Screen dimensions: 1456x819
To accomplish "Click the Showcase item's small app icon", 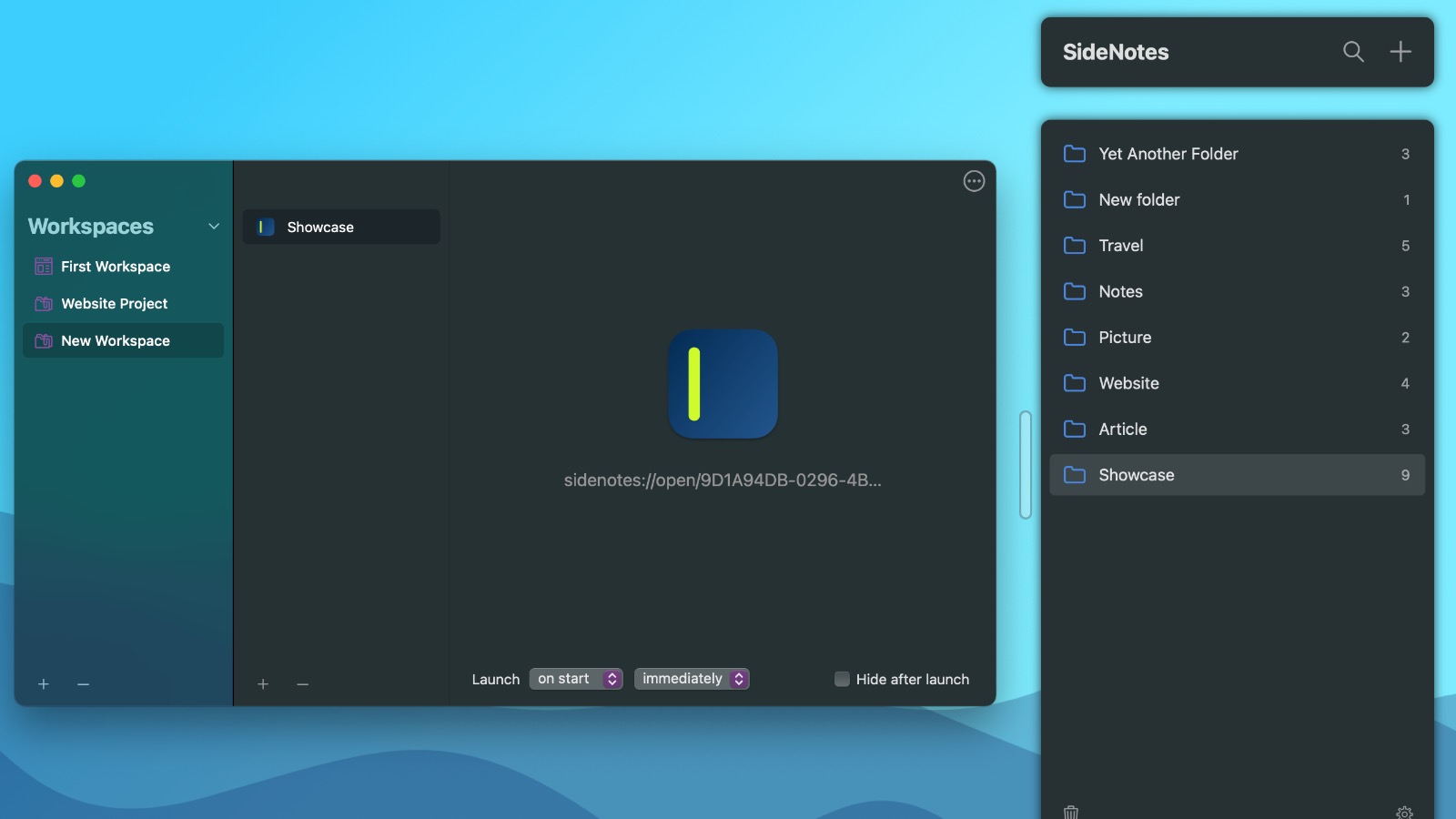I will 266,227.
